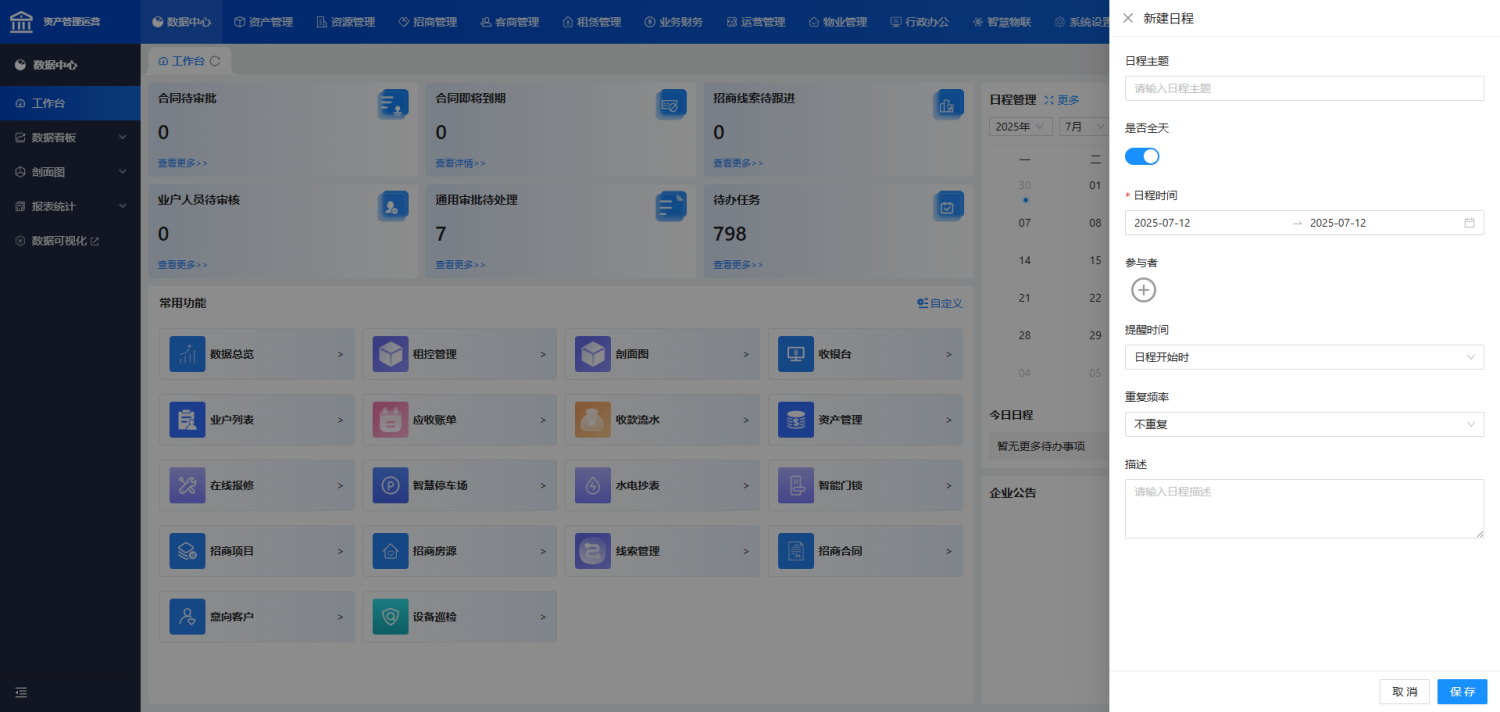The height and width of the screenshot is (712, 1500).
Task: Select the 设备巡检 shield icon
Action: [x=390, y=617]
